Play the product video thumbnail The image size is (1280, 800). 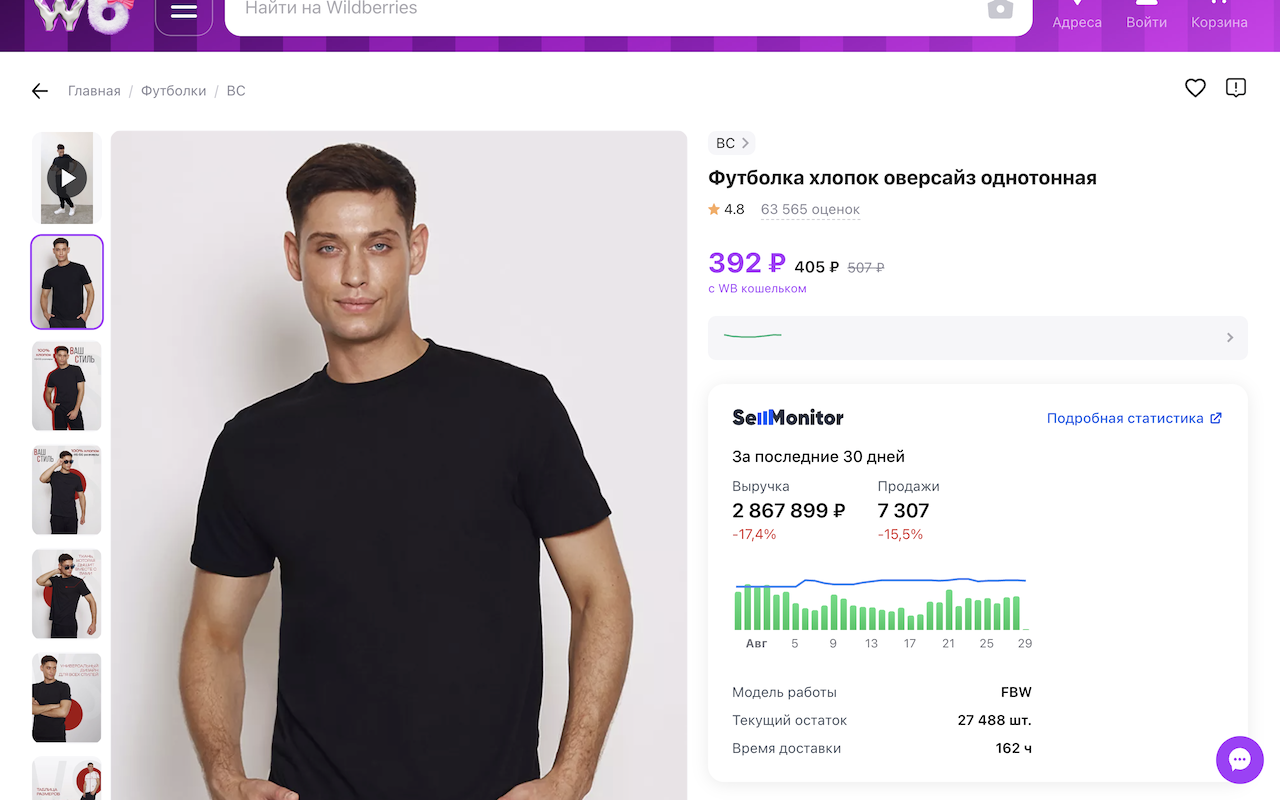(66, 177)
